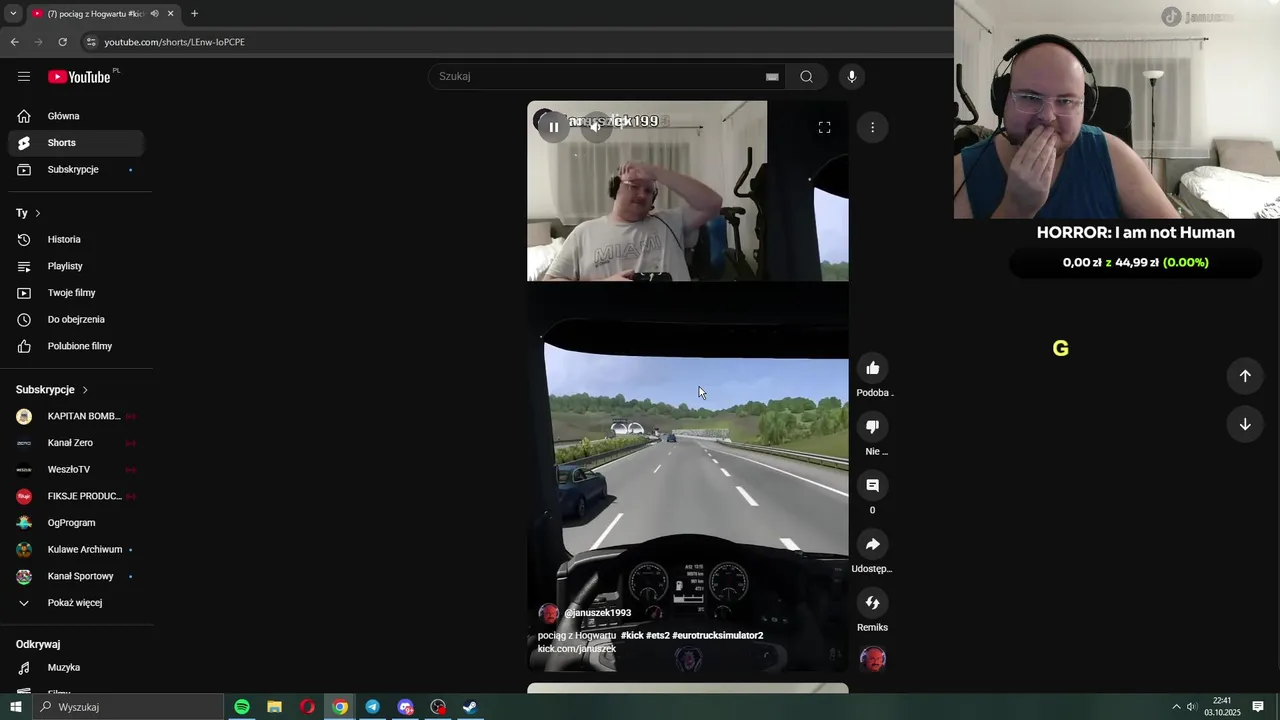Close the pociąg z Hogwartu tab
The image size is (1280, 720).
pyautogui.click(x=171, y=14)
